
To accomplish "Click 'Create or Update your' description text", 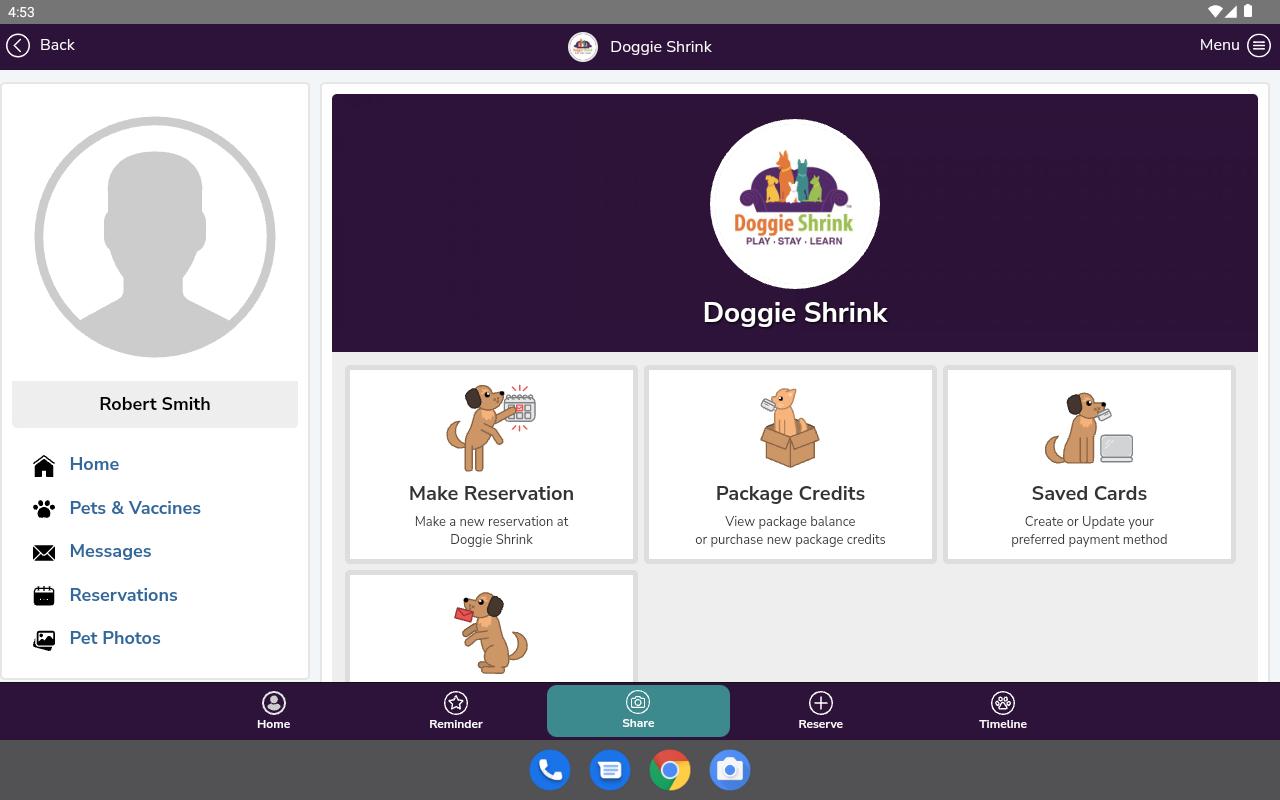I will 1089,521.
